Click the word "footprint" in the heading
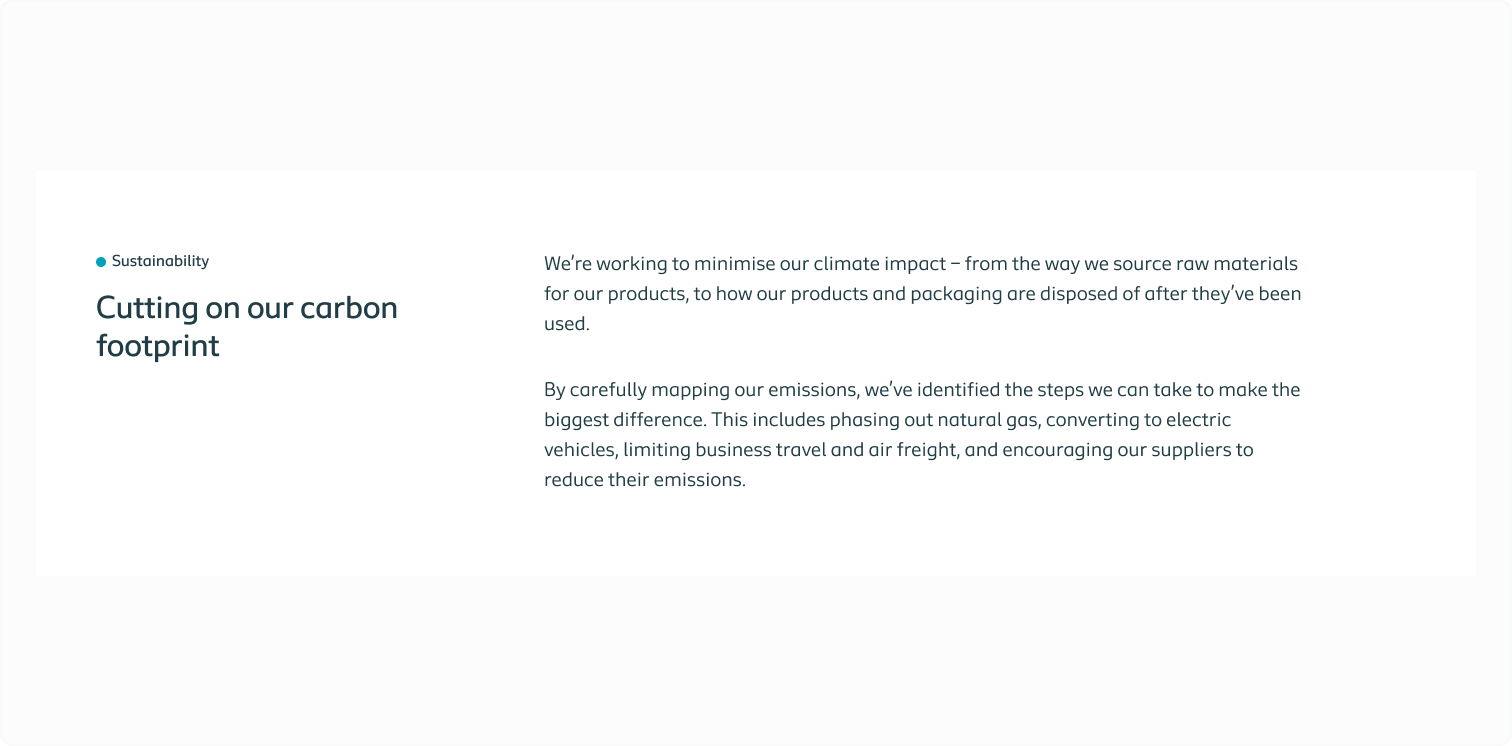 [157, 346]
